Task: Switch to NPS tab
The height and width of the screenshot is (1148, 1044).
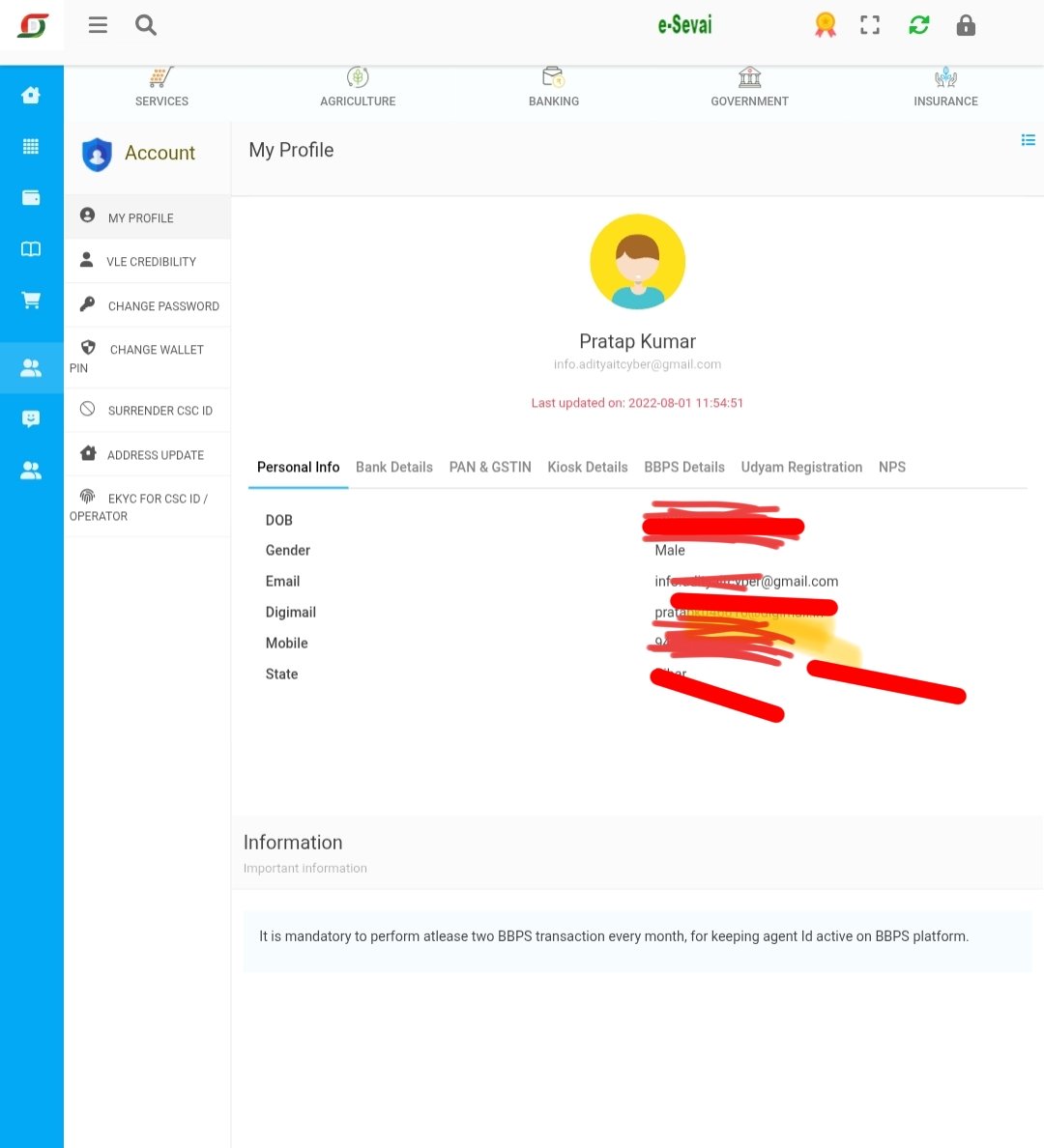Action: coord(892,467)
